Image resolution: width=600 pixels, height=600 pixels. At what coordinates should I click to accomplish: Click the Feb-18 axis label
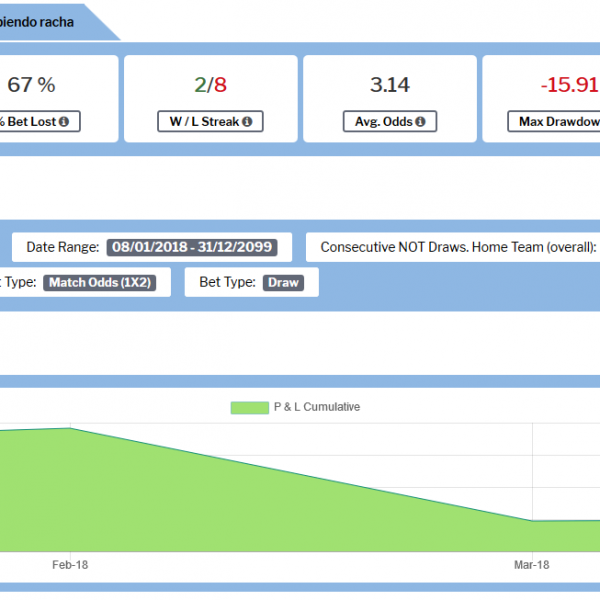pyautogui.click(x=70, y=565)
